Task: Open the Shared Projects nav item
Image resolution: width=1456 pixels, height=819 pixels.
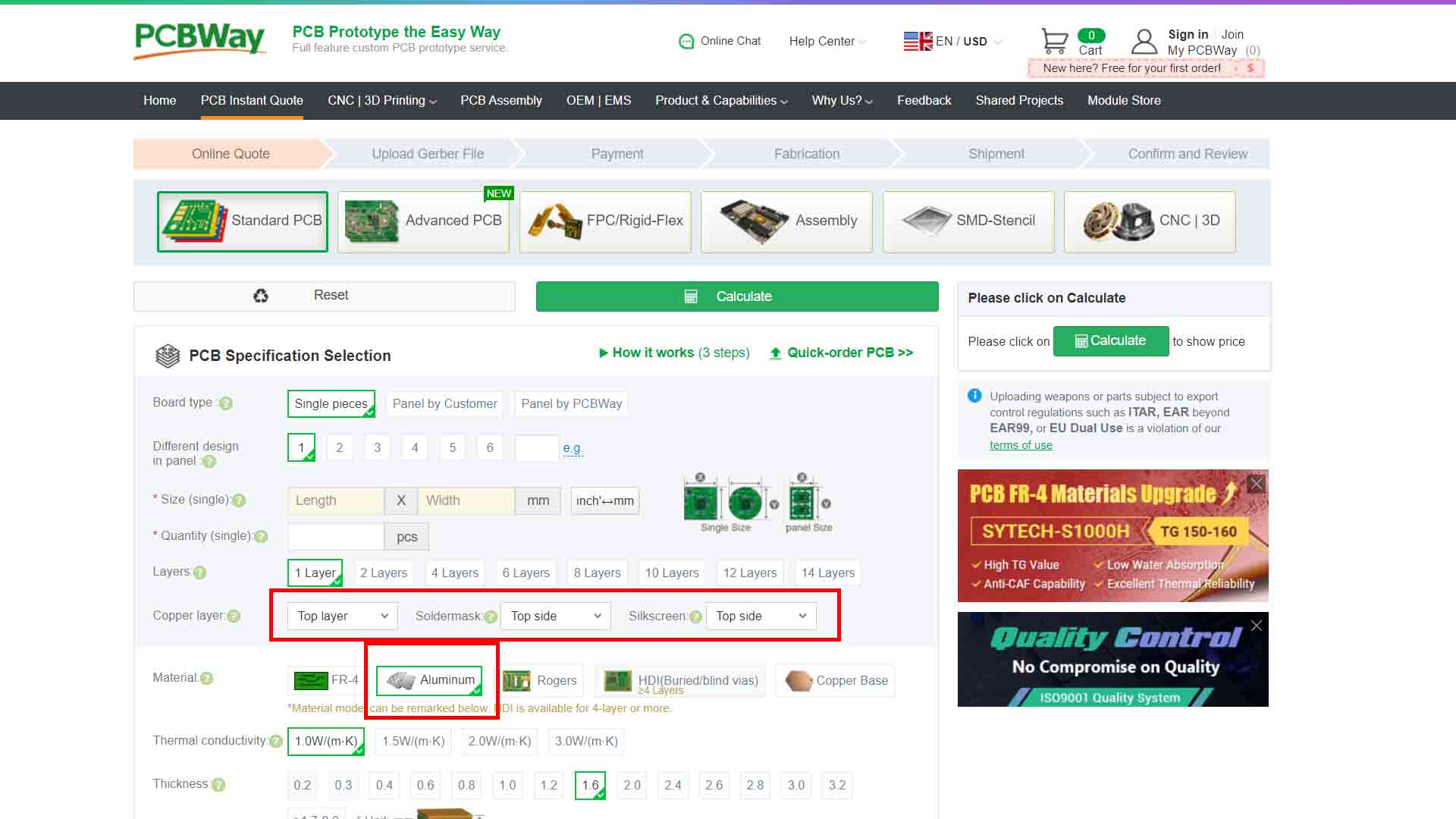Action: pyautogui.click(x=1019, y=101)
